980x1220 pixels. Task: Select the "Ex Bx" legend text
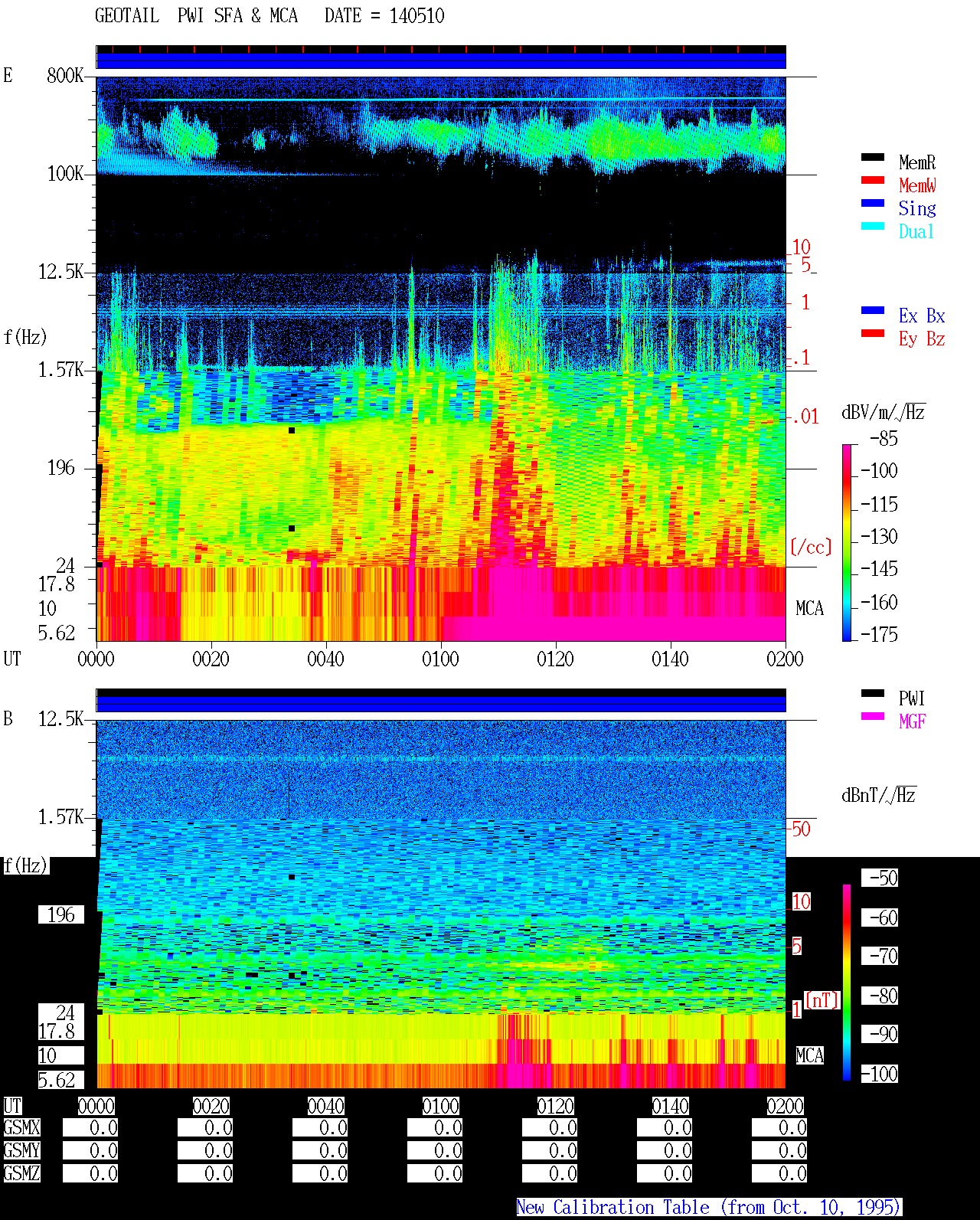(922, 316)
